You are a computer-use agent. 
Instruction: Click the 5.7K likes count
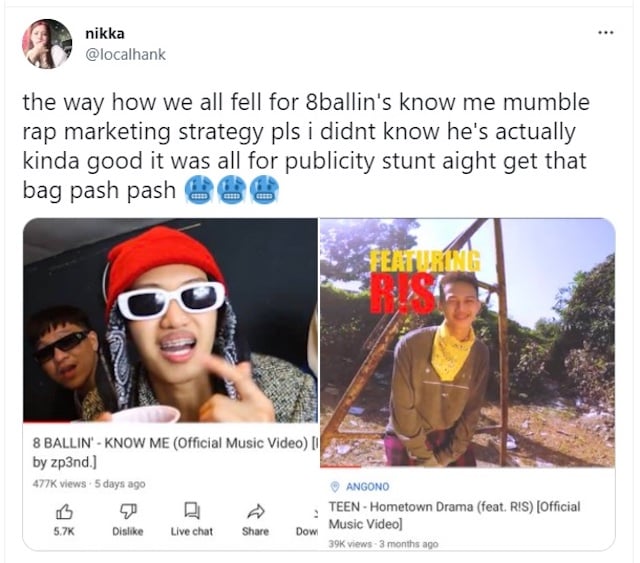pyautogui.click(x=64, y=532)
